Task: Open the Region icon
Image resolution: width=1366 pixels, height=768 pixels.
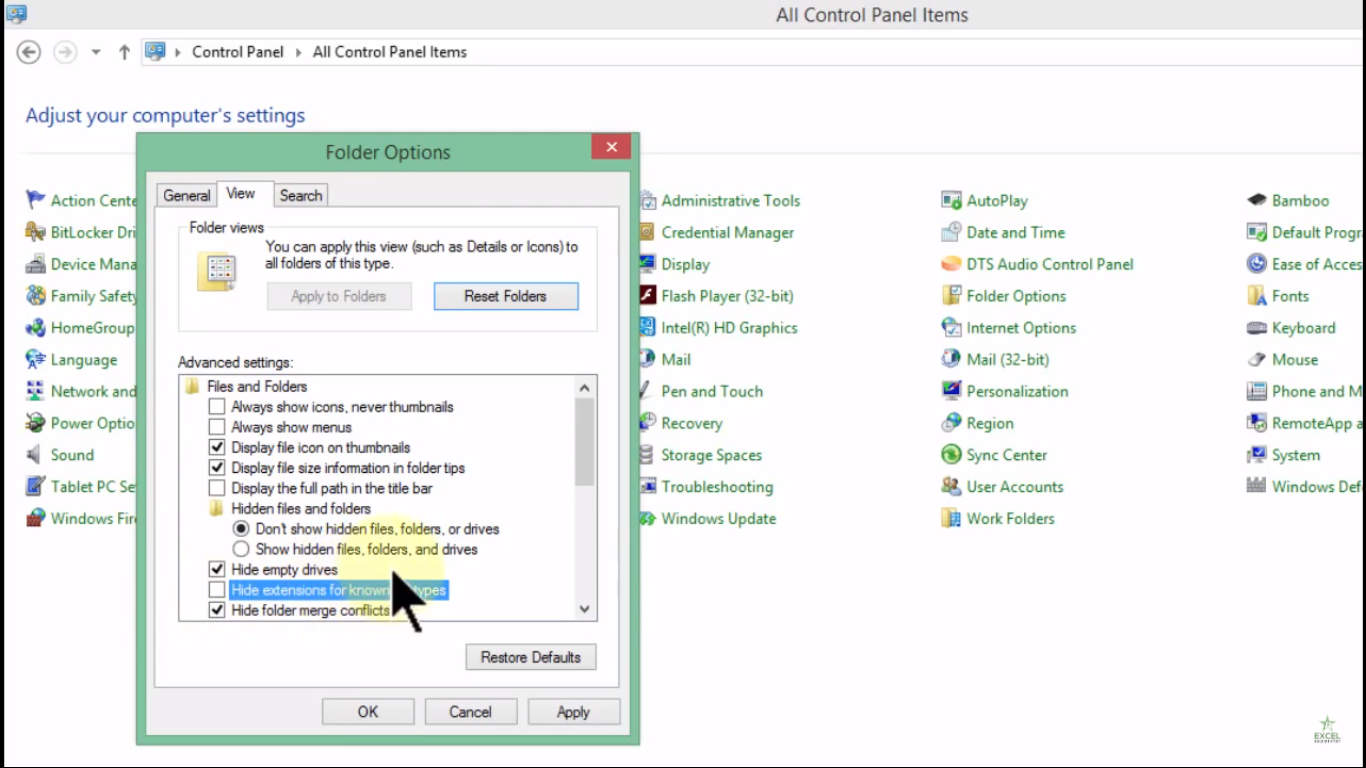Action: [x=977, y=423]
